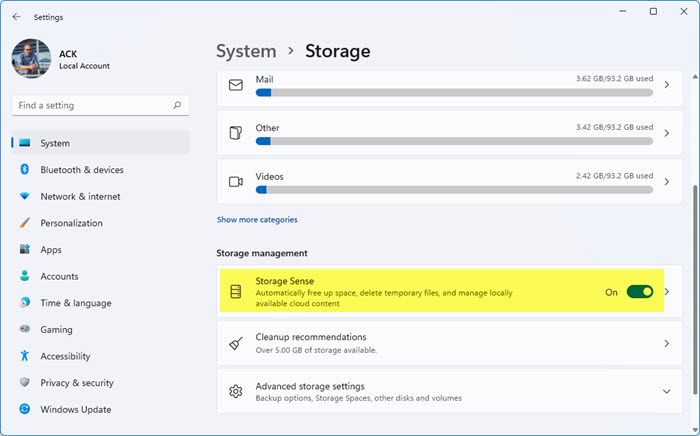Viewport: 700px width, 436px height.
Task: Open Time & language icon
Action: coord(25,303)
